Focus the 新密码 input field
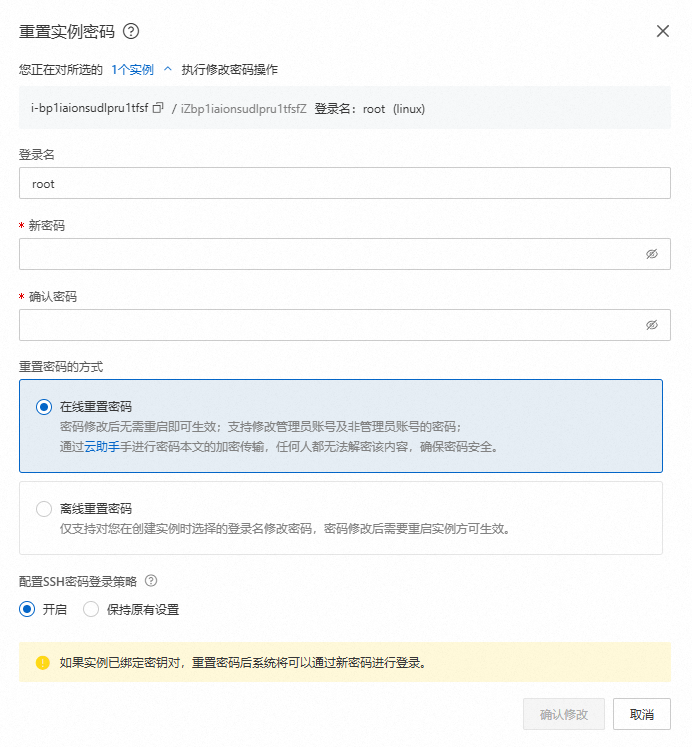692x747 pixels. 330,254
